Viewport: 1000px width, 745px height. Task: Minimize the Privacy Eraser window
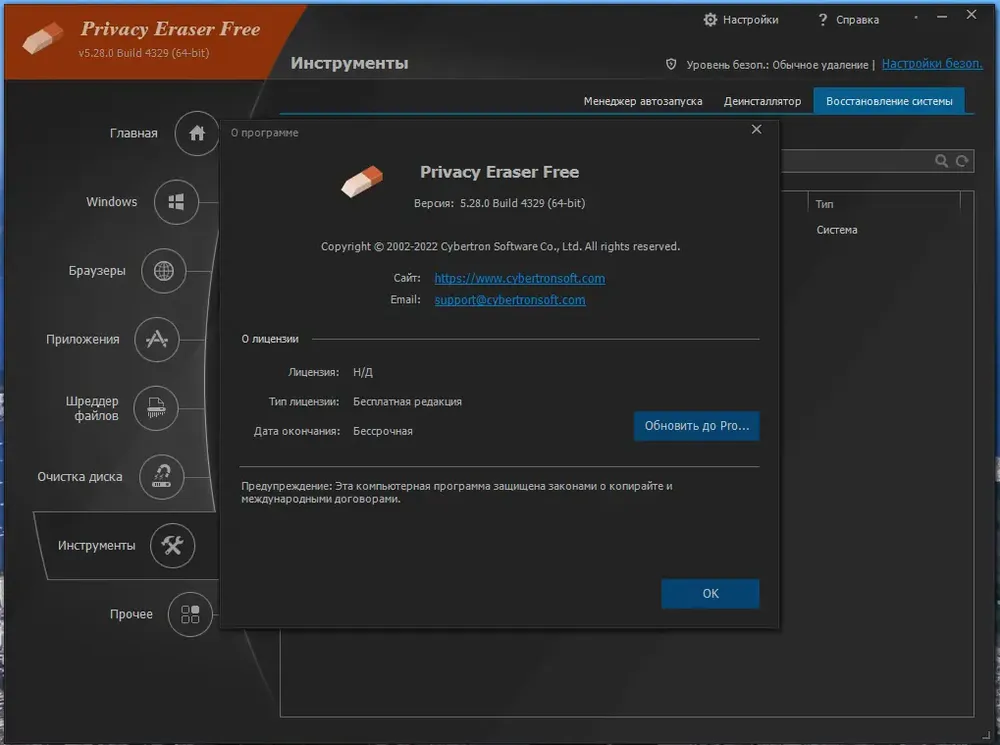coord(942,17)
